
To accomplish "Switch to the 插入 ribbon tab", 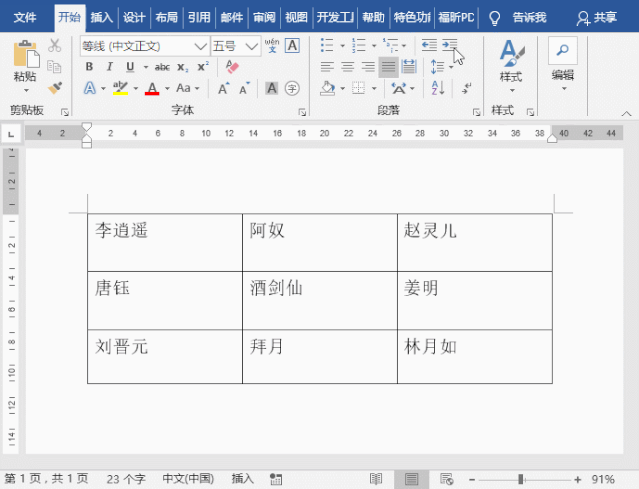I will tap(101, 17).
